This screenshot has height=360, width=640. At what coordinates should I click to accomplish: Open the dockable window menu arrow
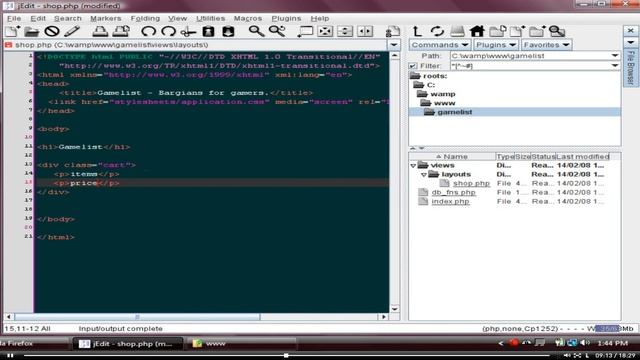click(x=631, y=43)
